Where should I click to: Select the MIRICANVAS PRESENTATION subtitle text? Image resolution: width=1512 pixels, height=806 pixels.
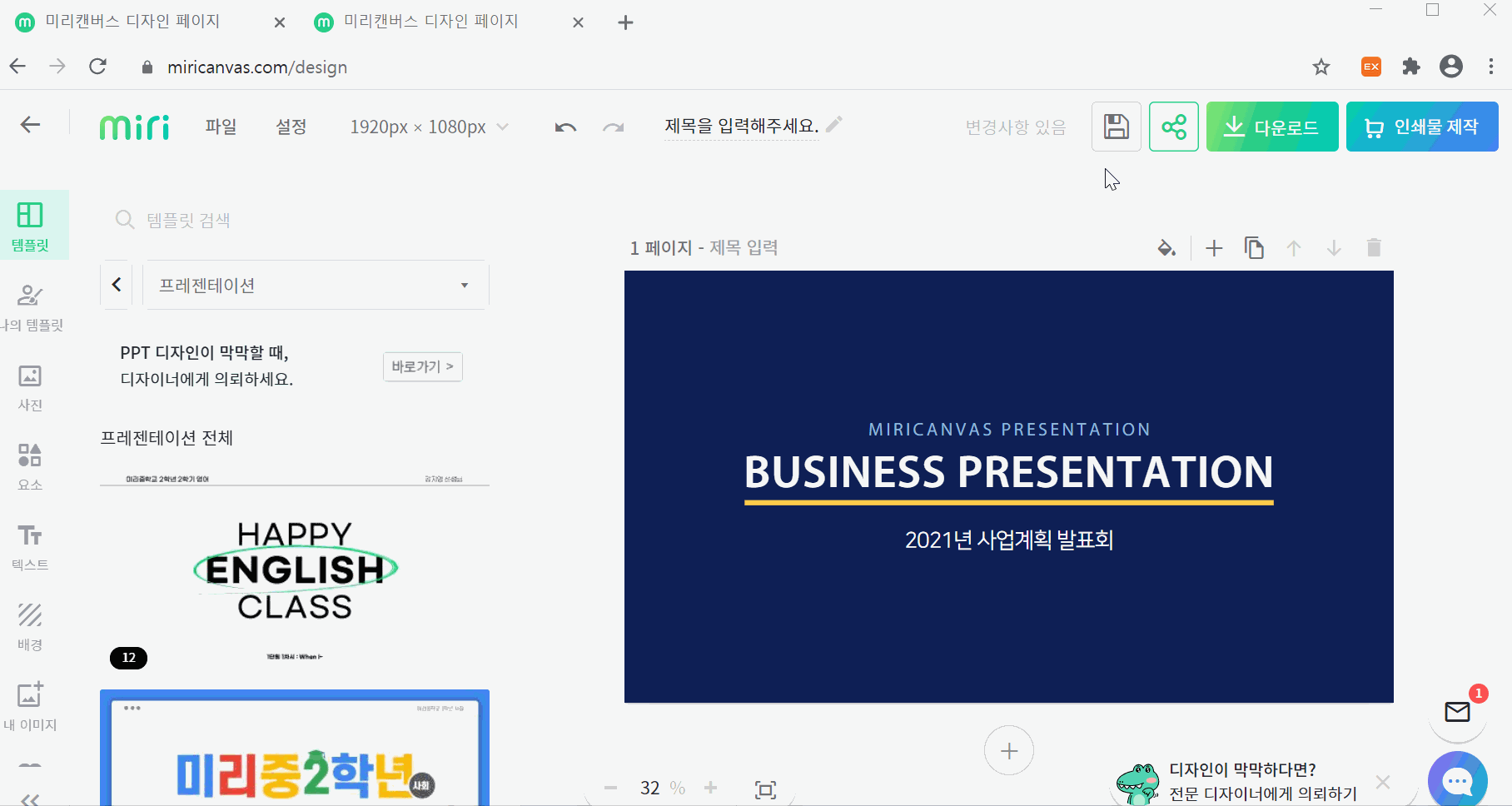click(x=1009, y=430)
